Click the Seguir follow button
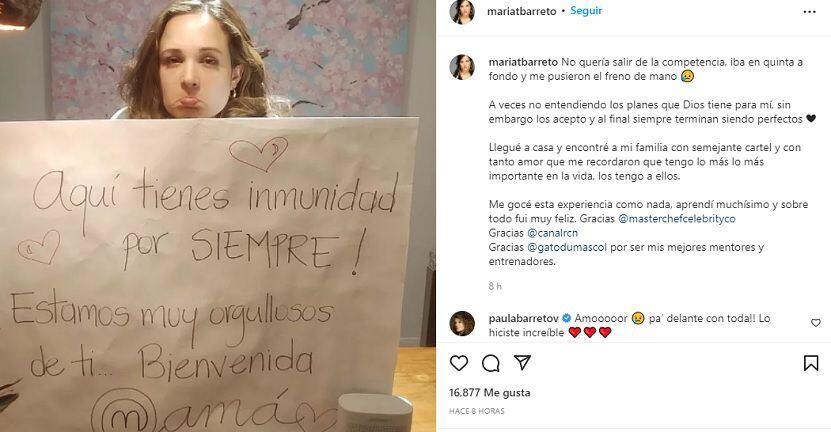The width and height of the screenshot is (831, 432). [x=586, y=11]
